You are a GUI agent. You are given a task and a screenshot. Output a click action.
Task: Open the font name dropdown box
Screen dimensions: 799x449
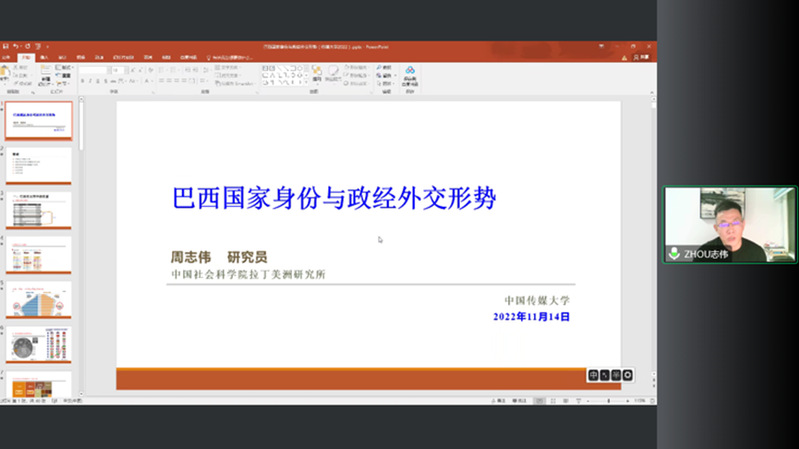[95, 70]
